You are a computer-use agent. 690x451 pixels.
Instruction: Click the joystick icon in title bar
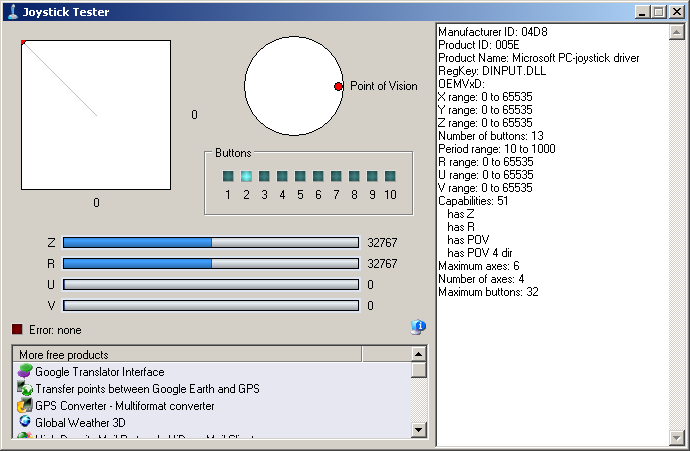[11, 12]
